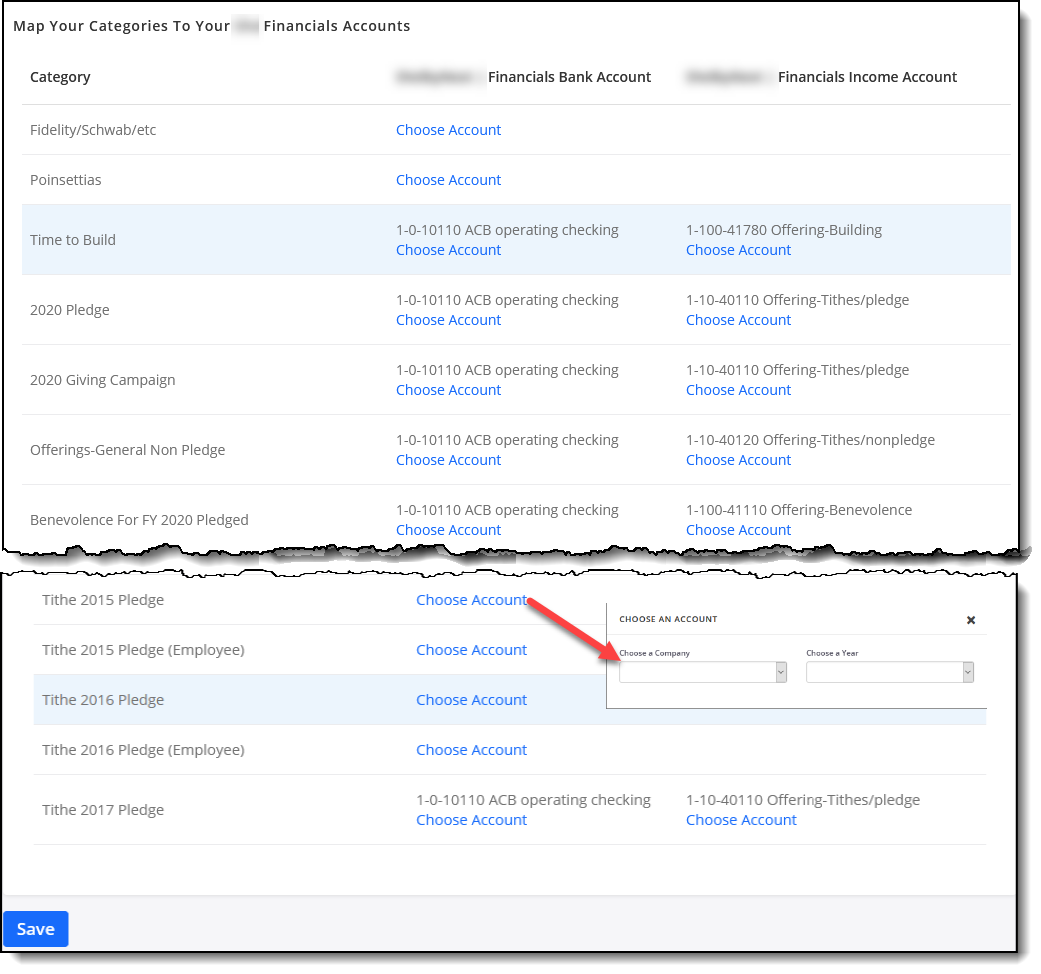Choose income account for Tithe 2017 Pledge
The height and width of the screenshot is (974, 1041).
point(741,820)
